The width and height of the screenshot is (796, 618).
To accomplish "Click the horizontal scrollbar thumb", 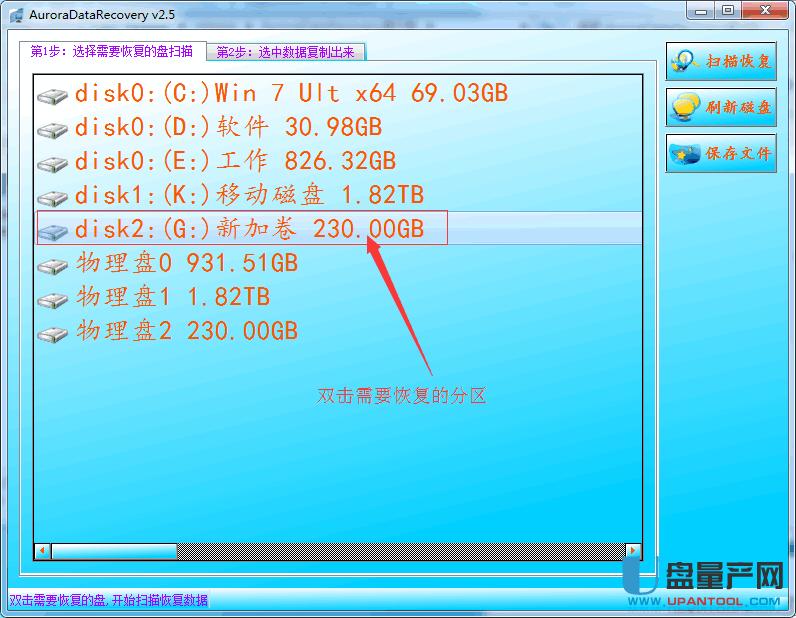I will 113,551.
